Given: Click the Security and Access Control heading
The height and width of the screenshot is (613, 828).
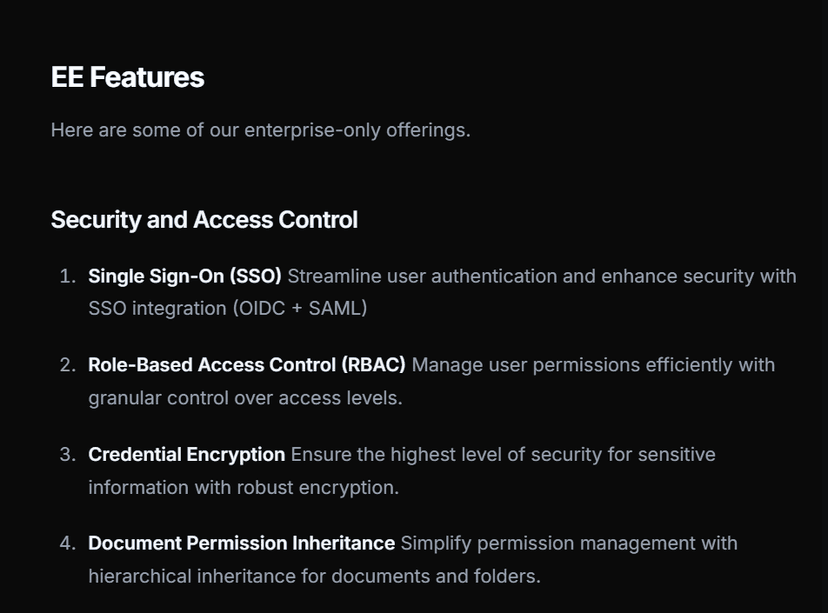Looking at the screenshot, I should [x=204, y=220].
